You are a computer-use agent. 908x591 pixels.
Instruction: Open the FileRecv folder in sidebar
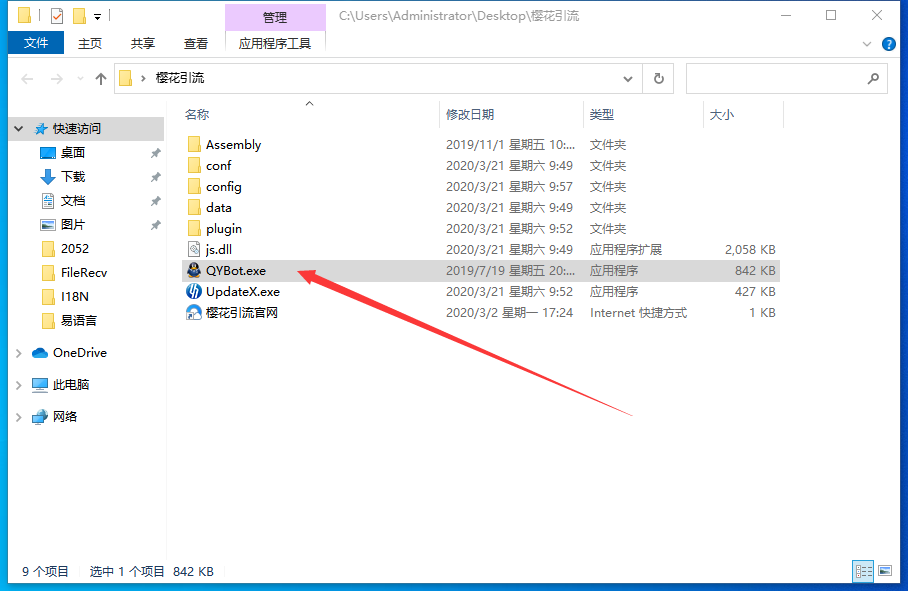(83, 273)
